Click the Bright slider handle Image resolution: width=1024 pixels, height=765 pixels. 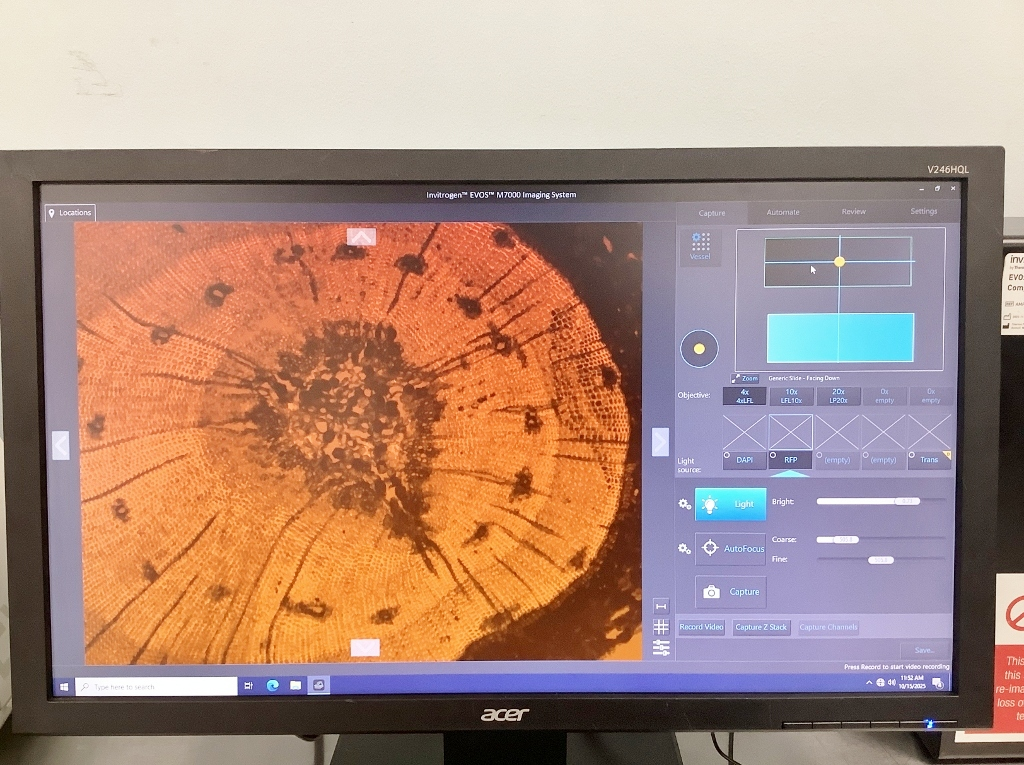tap(906, 501)
